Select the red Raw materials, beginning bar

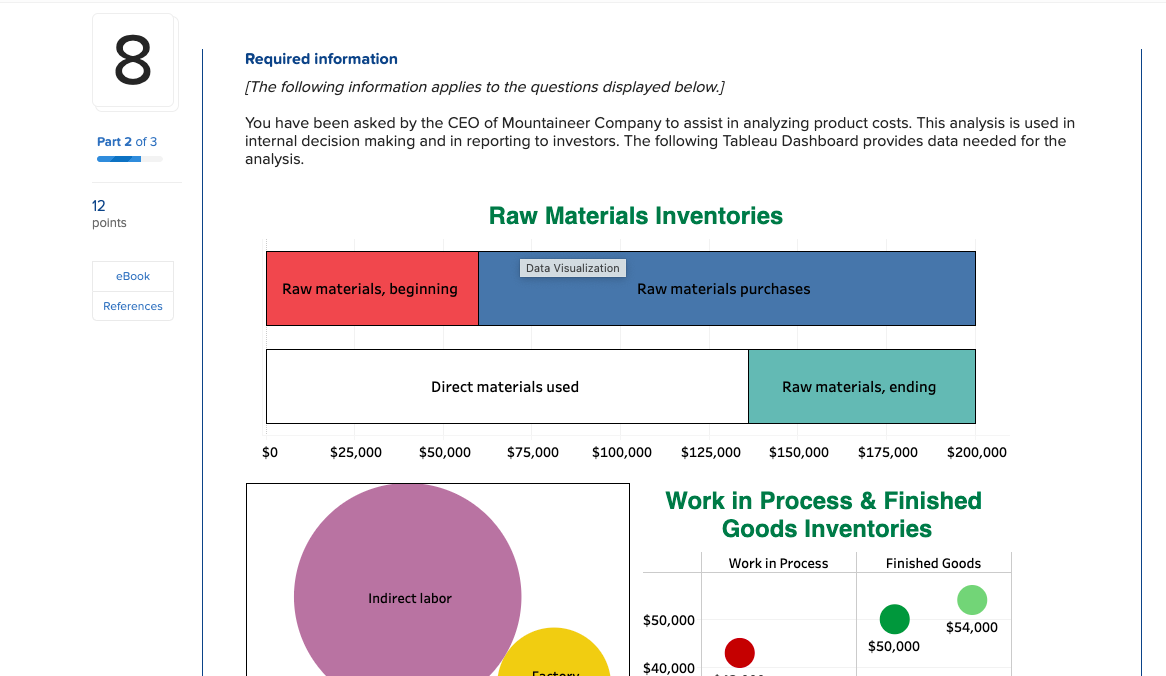point(372,289)
